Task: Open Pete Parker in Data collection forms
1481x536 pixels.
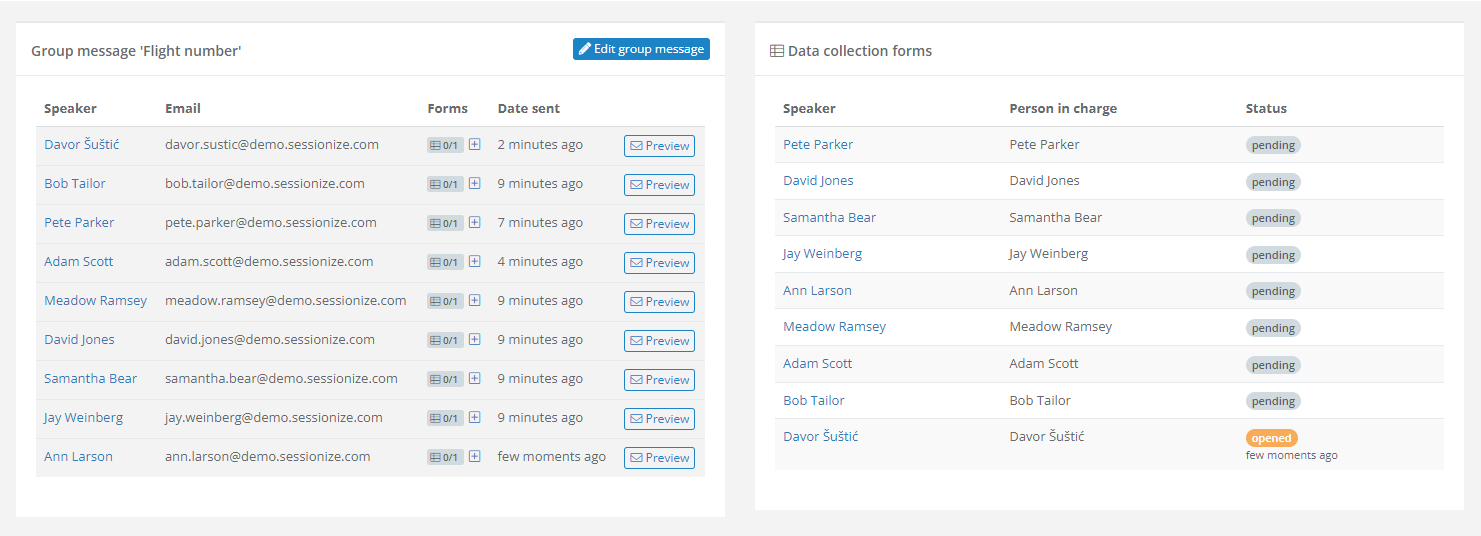Action: 818,145
